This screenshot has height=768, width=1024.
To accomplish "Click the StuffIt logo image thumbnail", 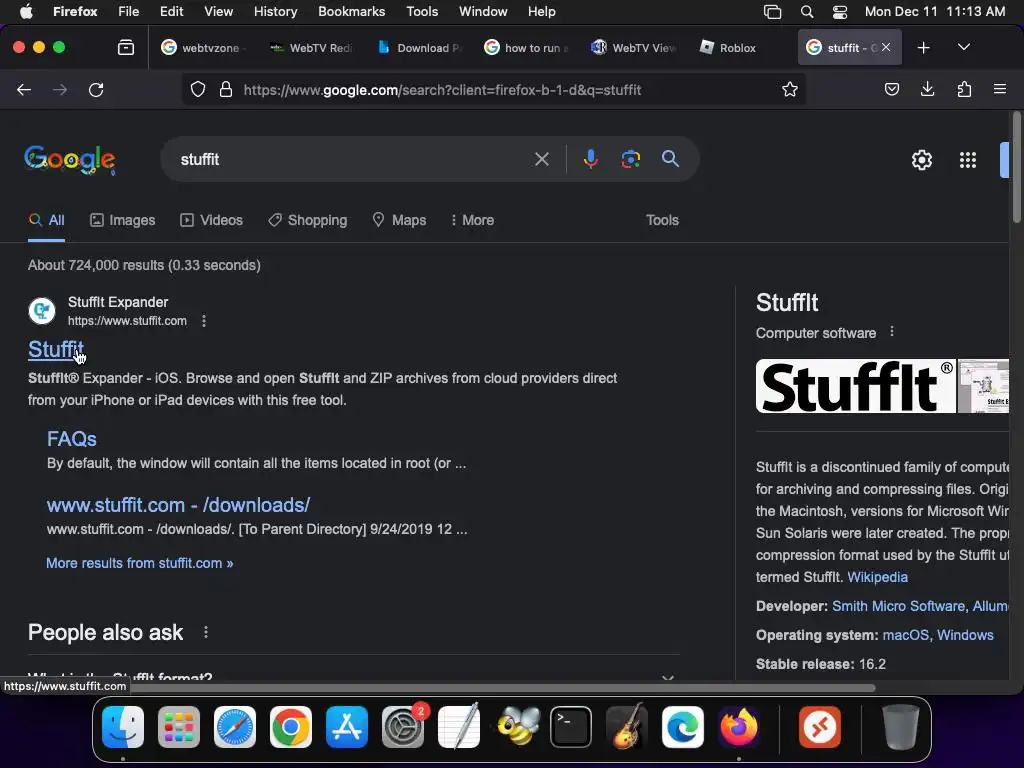I will (856, 386).
